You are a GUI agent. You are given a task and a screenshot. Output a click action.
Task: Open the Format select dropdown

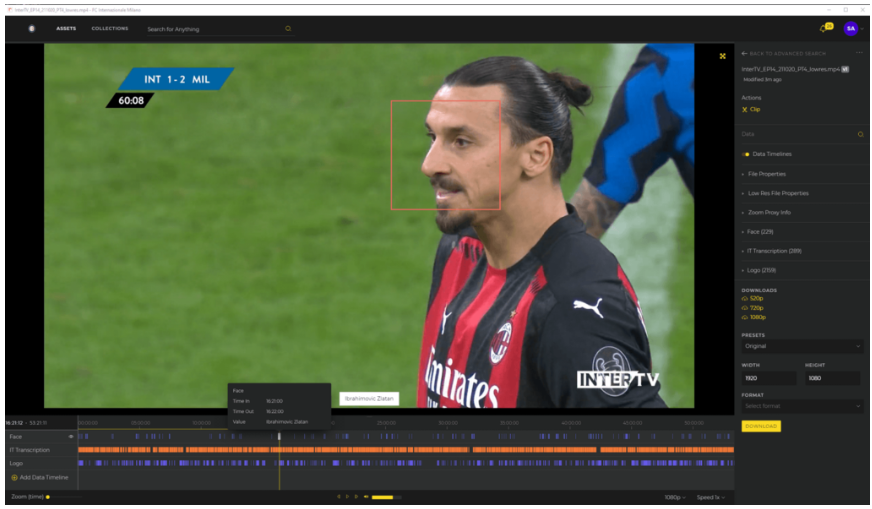tap(801, 406)
